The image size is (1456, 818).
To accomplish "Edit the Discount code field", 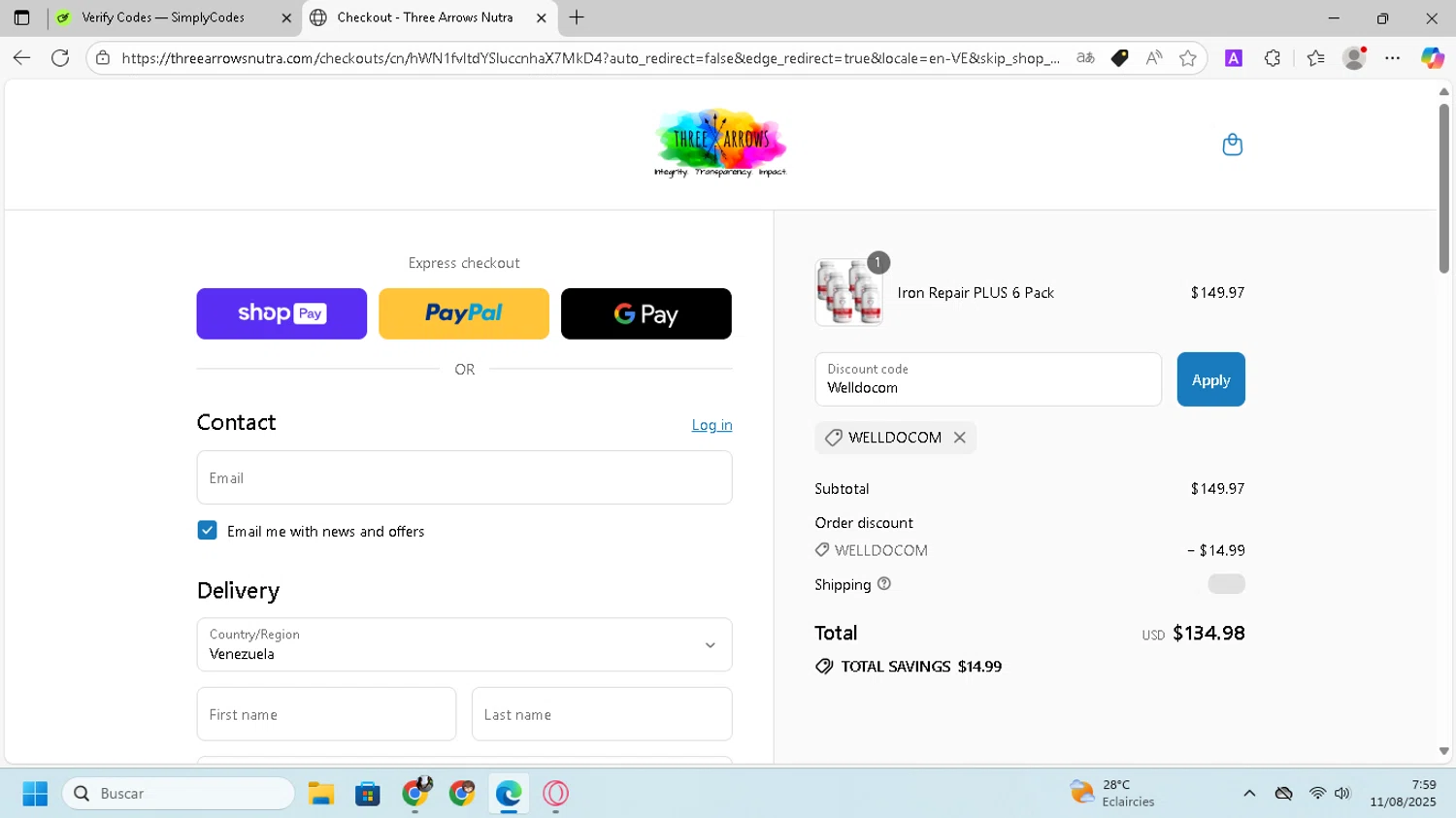I will (988, 379).
